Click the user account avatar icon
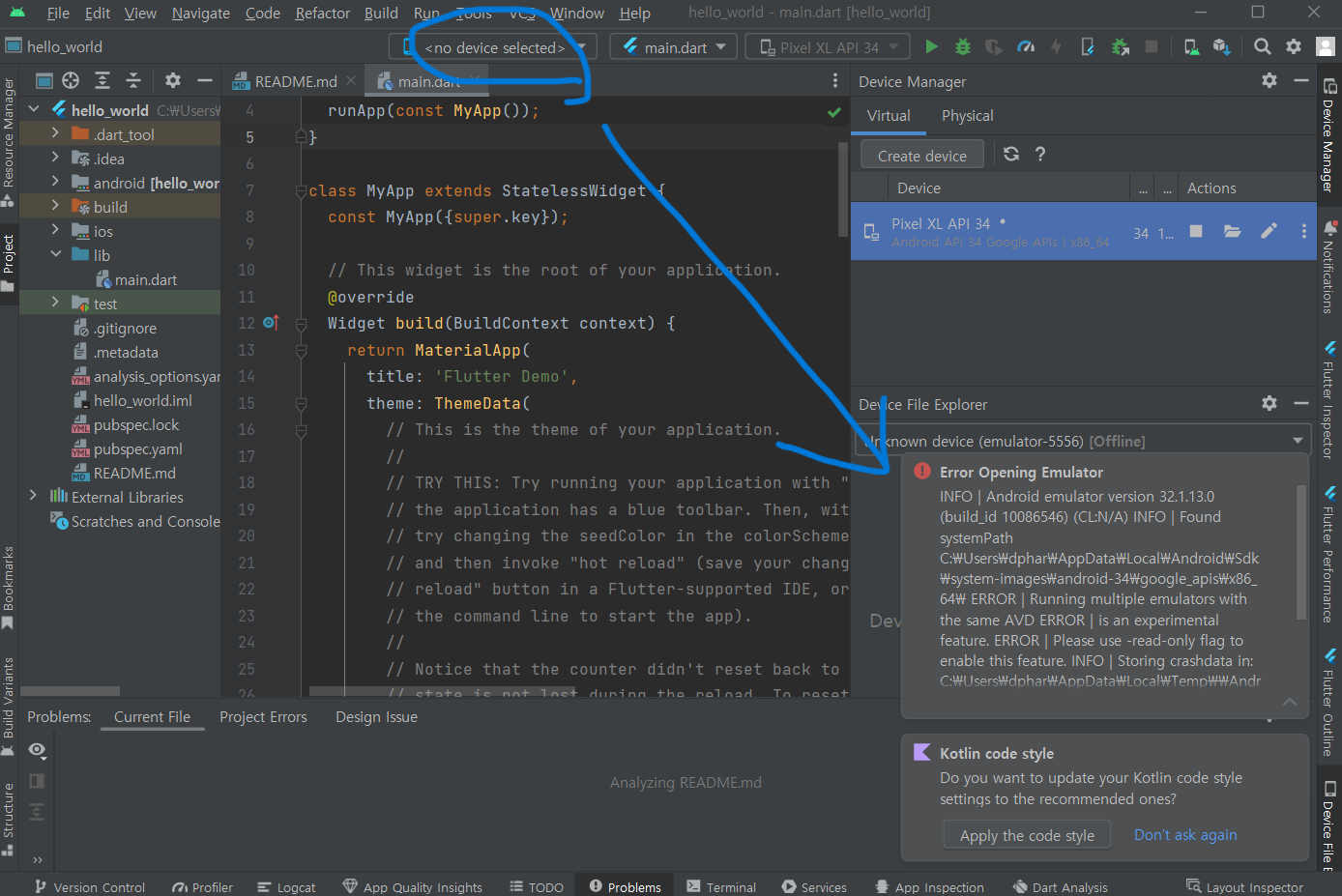Viewport: 1342px width, 896px height. 1326,46
